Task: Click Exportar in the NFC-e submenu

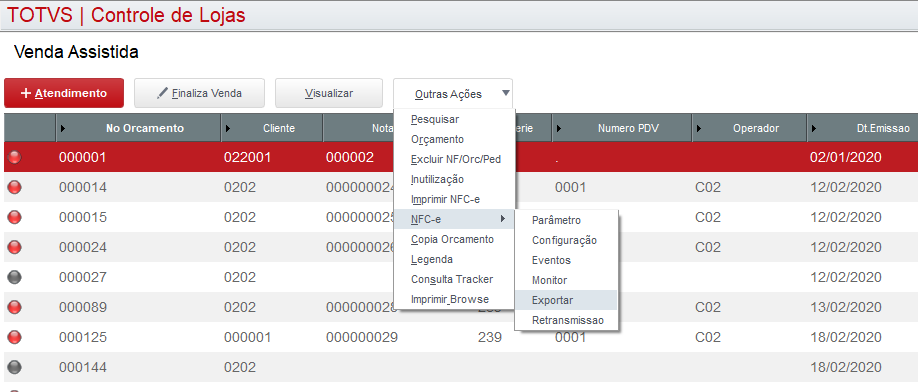Action: point(566,300)
